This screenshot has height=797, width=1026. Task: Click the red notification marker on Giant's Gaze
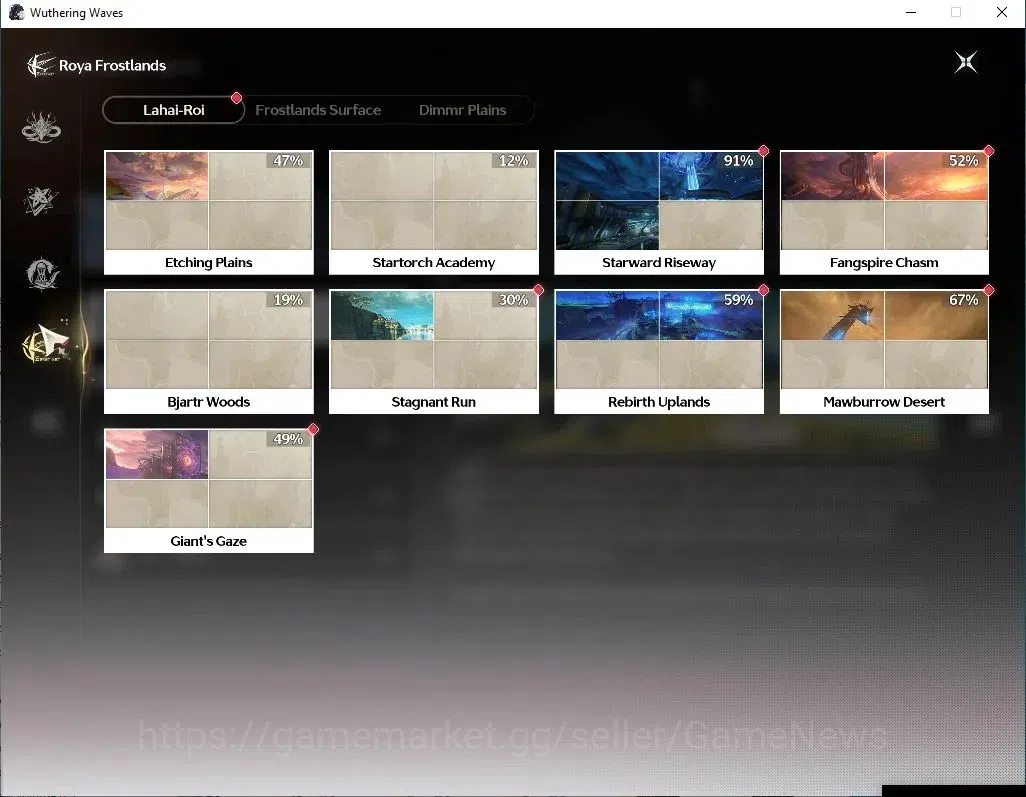(313, 429)
